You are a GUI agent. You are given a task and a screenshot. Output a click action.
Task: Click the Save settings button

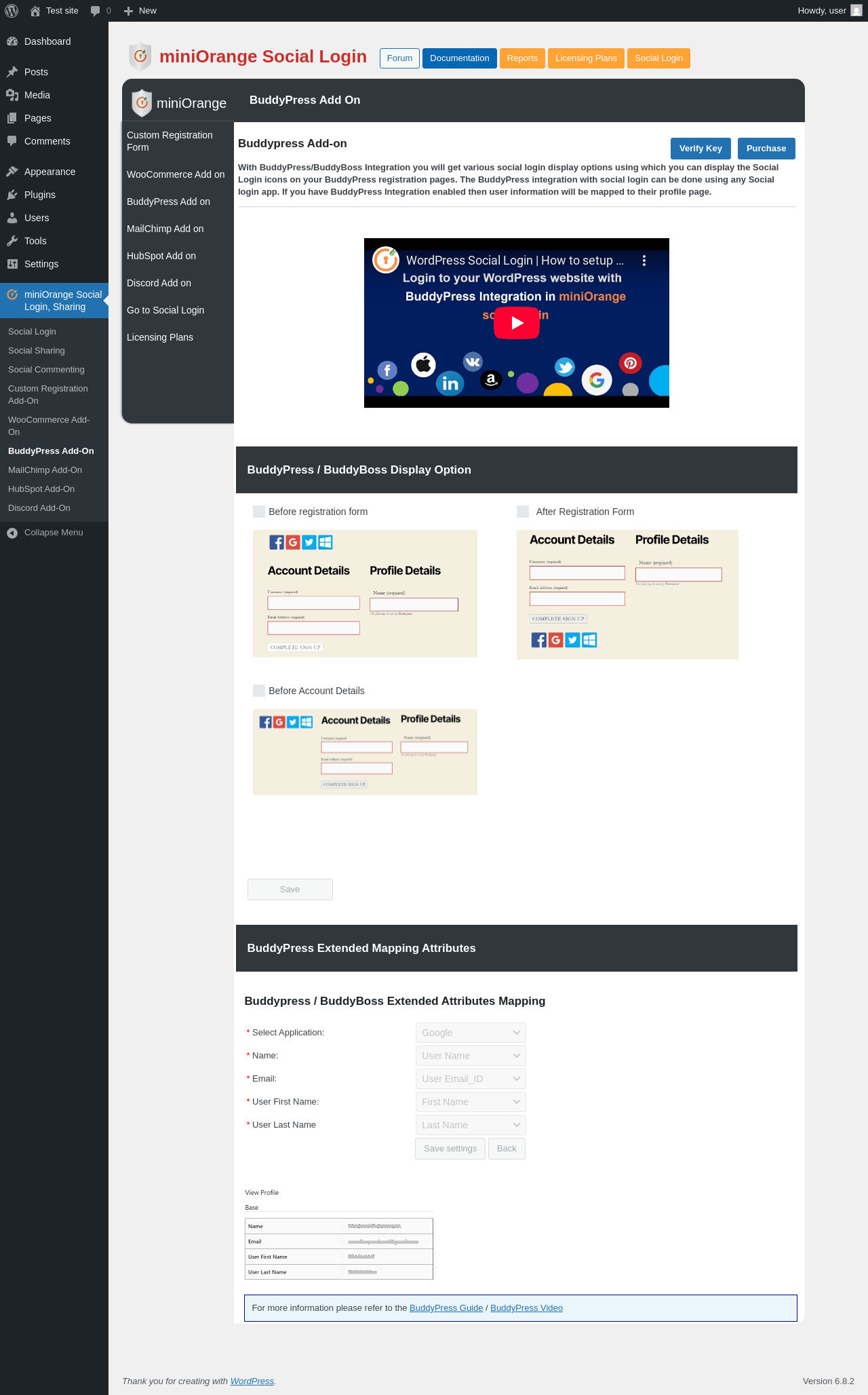pos(450,1149)
